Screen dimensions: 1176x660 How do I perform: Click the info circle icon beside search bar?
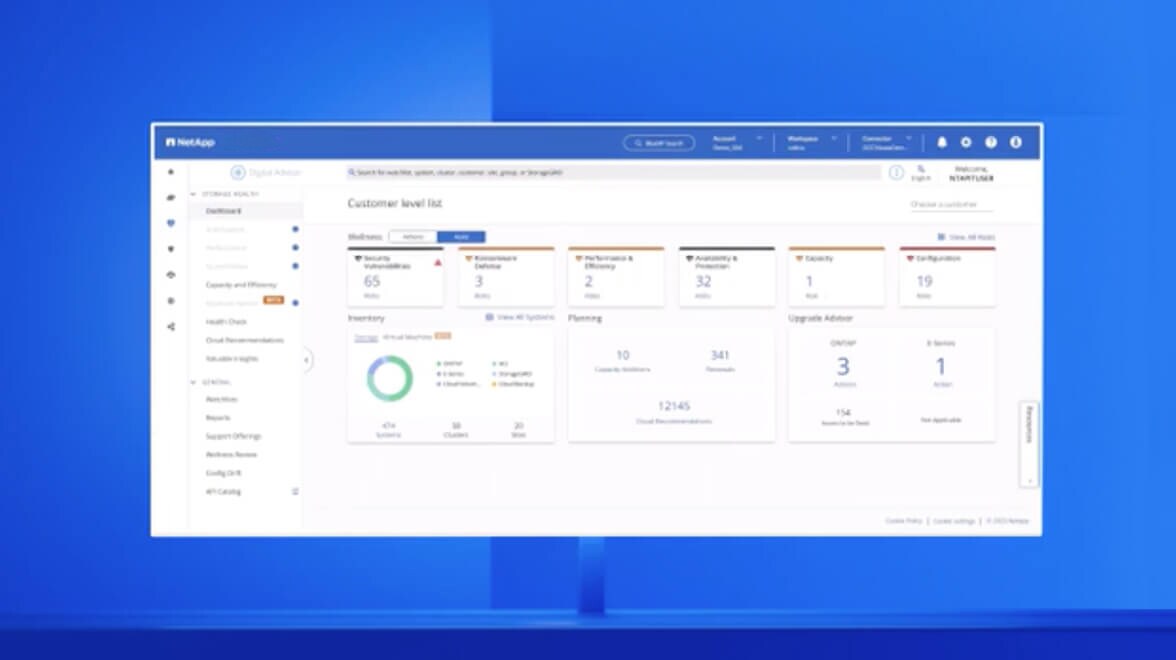[896, 173]
